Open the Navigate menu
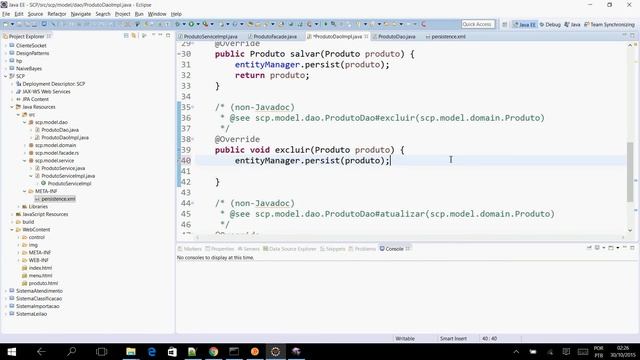Image resolution: width=640 pixels, height=360 pixels. click(81, 14)
